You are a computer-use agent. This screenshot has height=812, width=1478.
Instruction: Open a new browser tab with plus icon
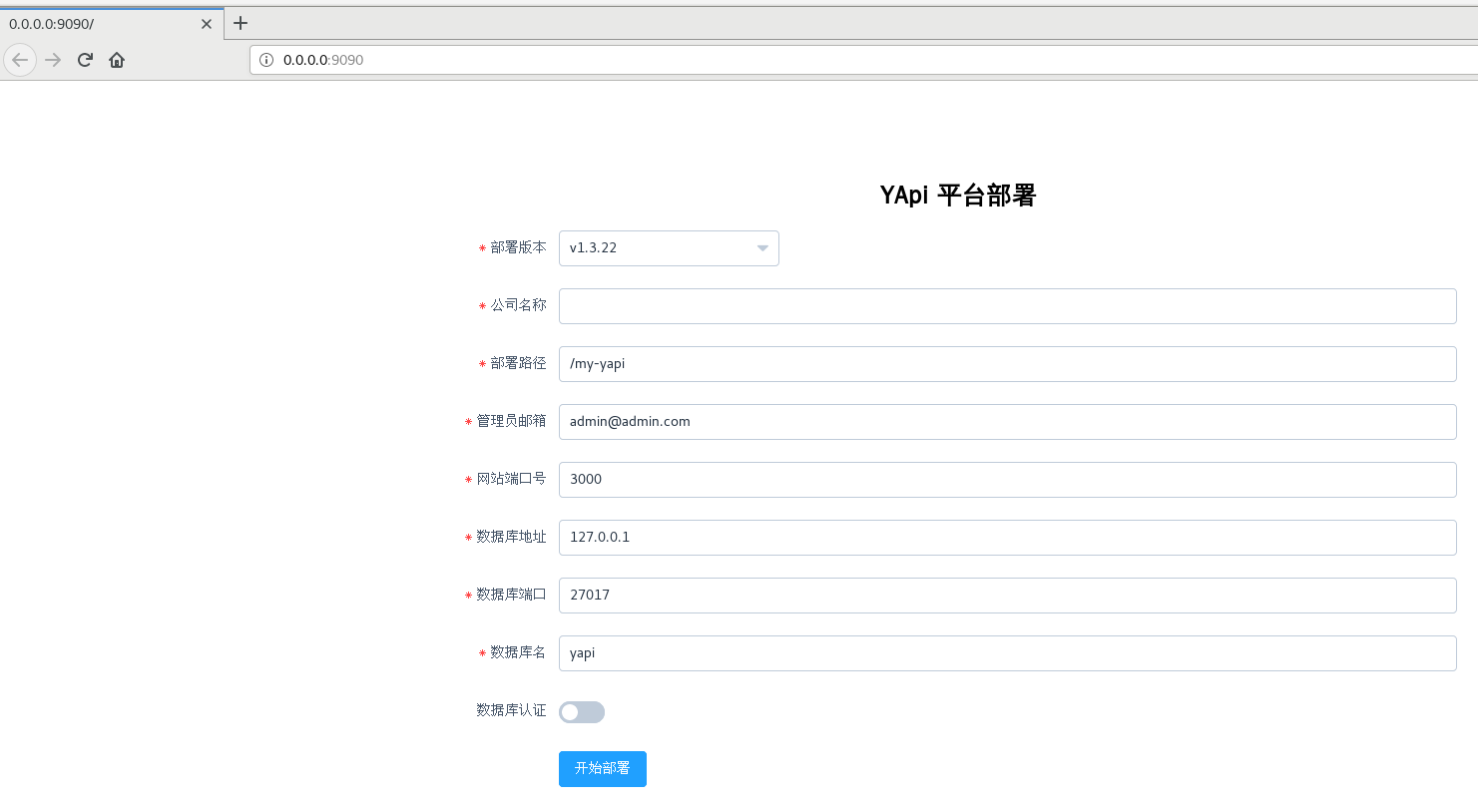(x=240, y=23)
